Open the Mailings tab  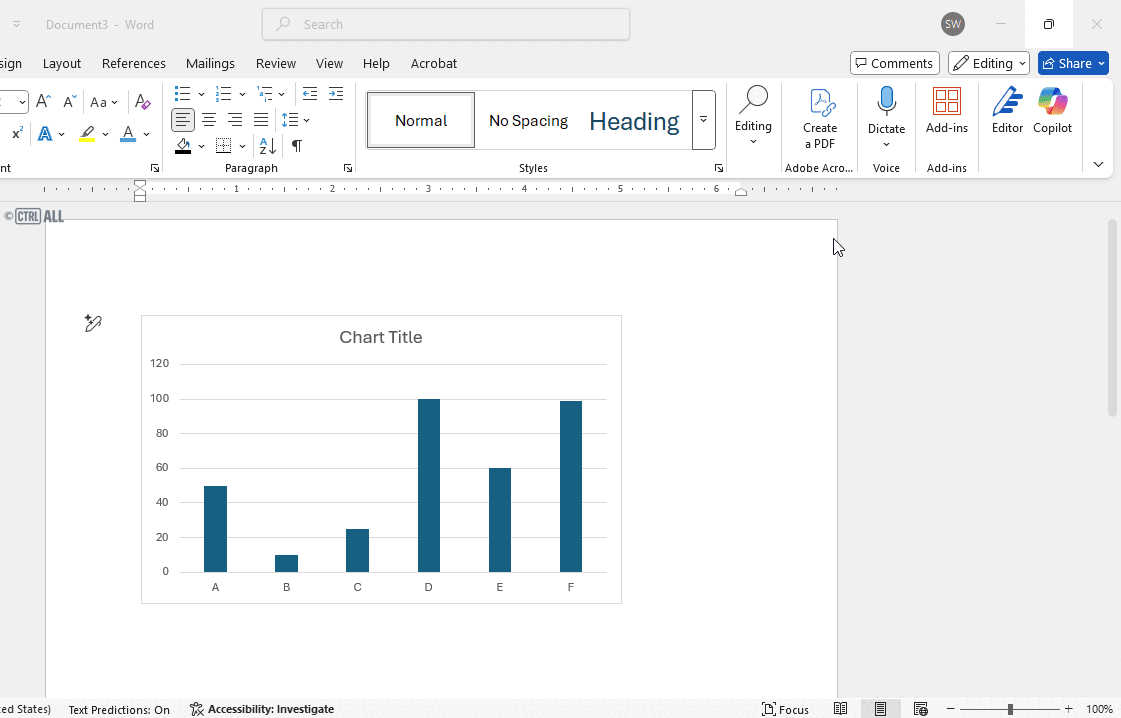coord(210,63)
